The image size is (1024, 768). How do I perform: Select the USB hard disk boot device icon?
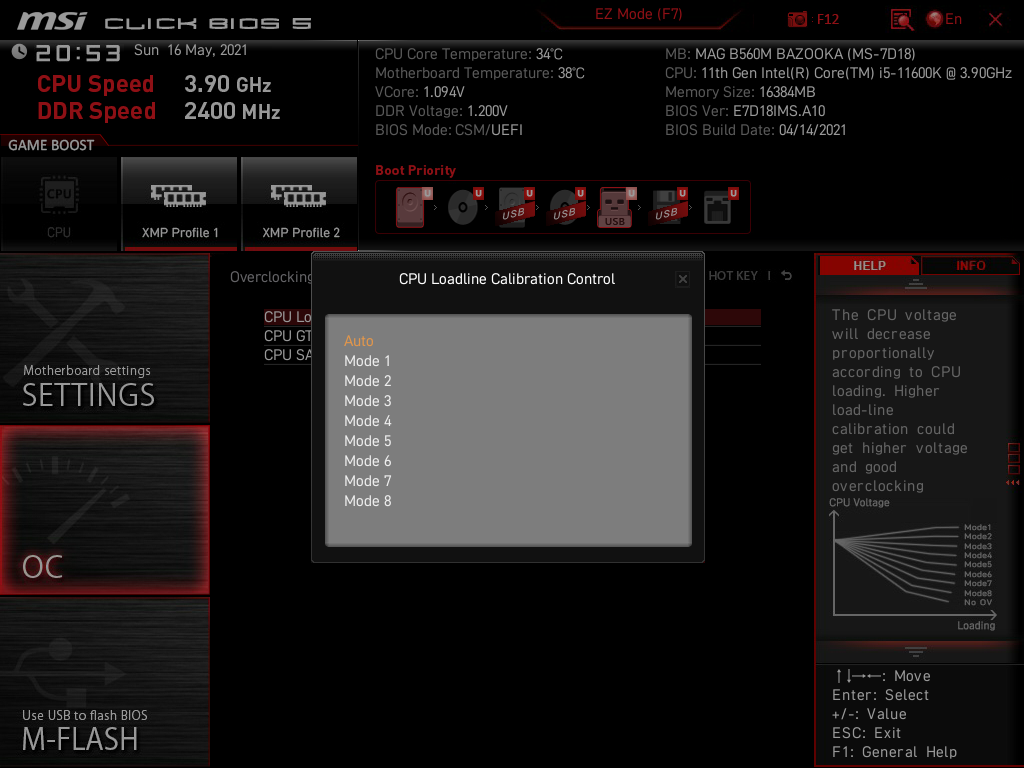515,207
